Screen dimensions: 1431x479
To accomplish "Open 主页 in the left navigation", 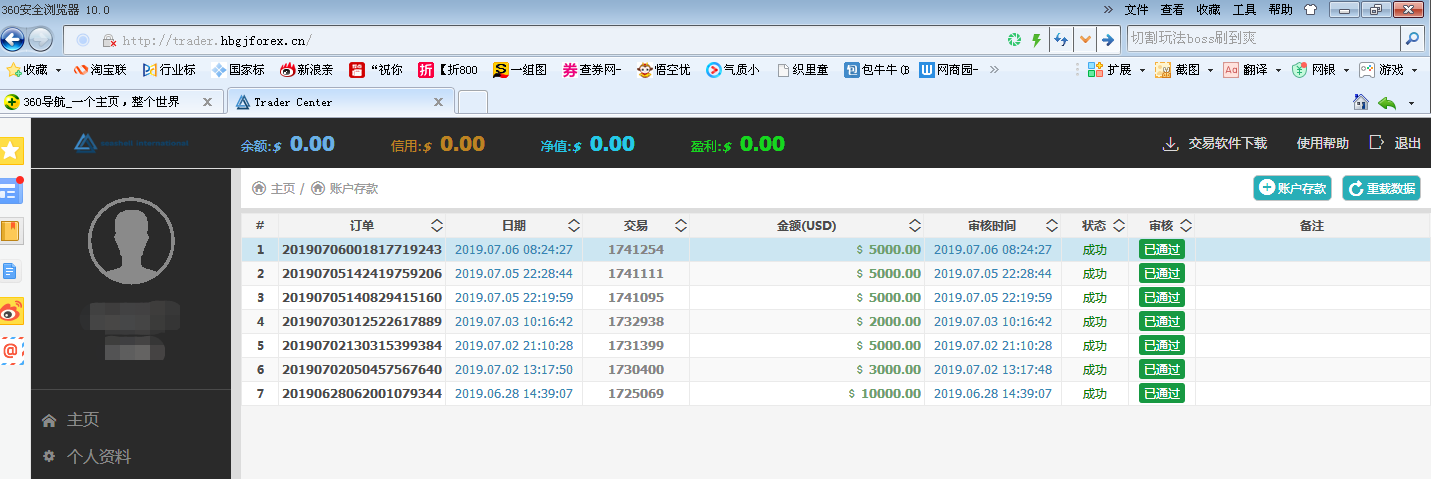I will click(82, 420).
